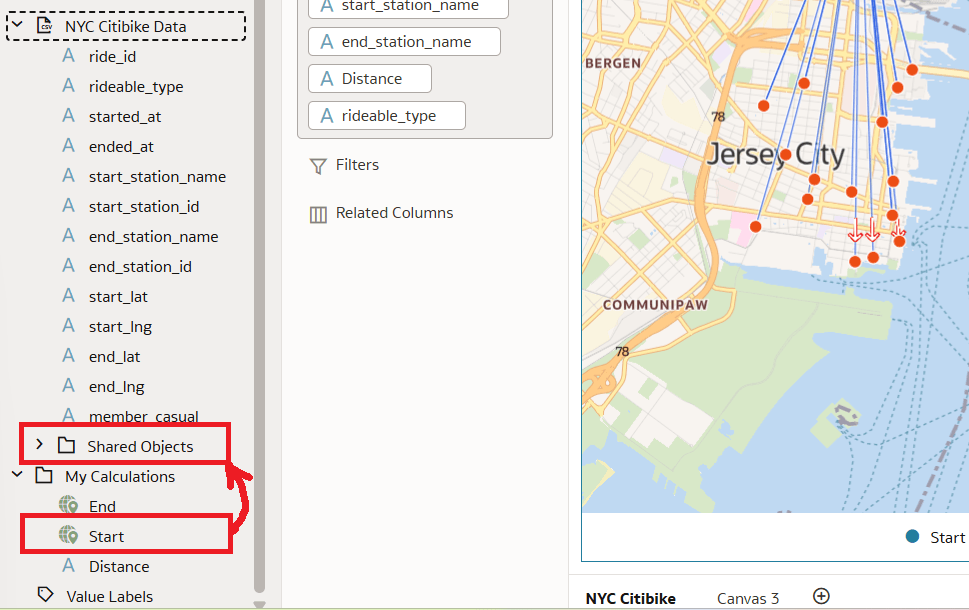The width and height of the screenshot is (969, 610).
Task: Click the rideable_type chip in grammar panel
Action: pyautogui.click(x=387, y=116)
